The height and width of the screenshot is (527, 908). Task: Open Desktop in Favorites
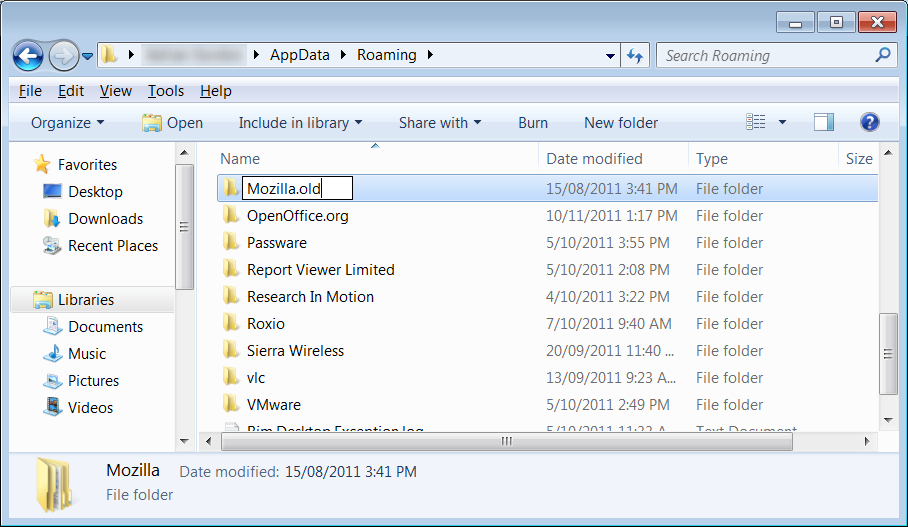click(96, 192)
